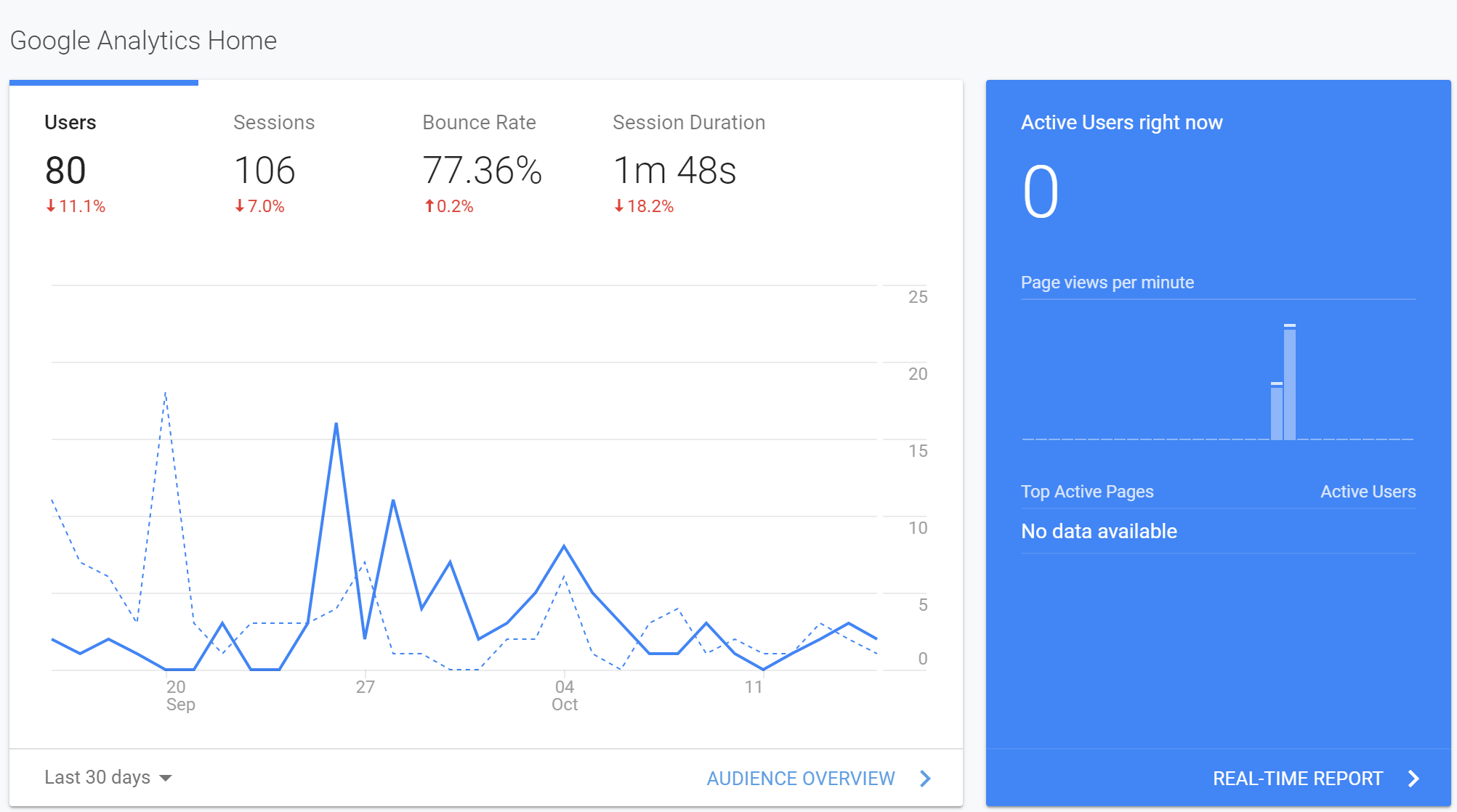Click the 'Google Analytics Home' title

(143, 41)
